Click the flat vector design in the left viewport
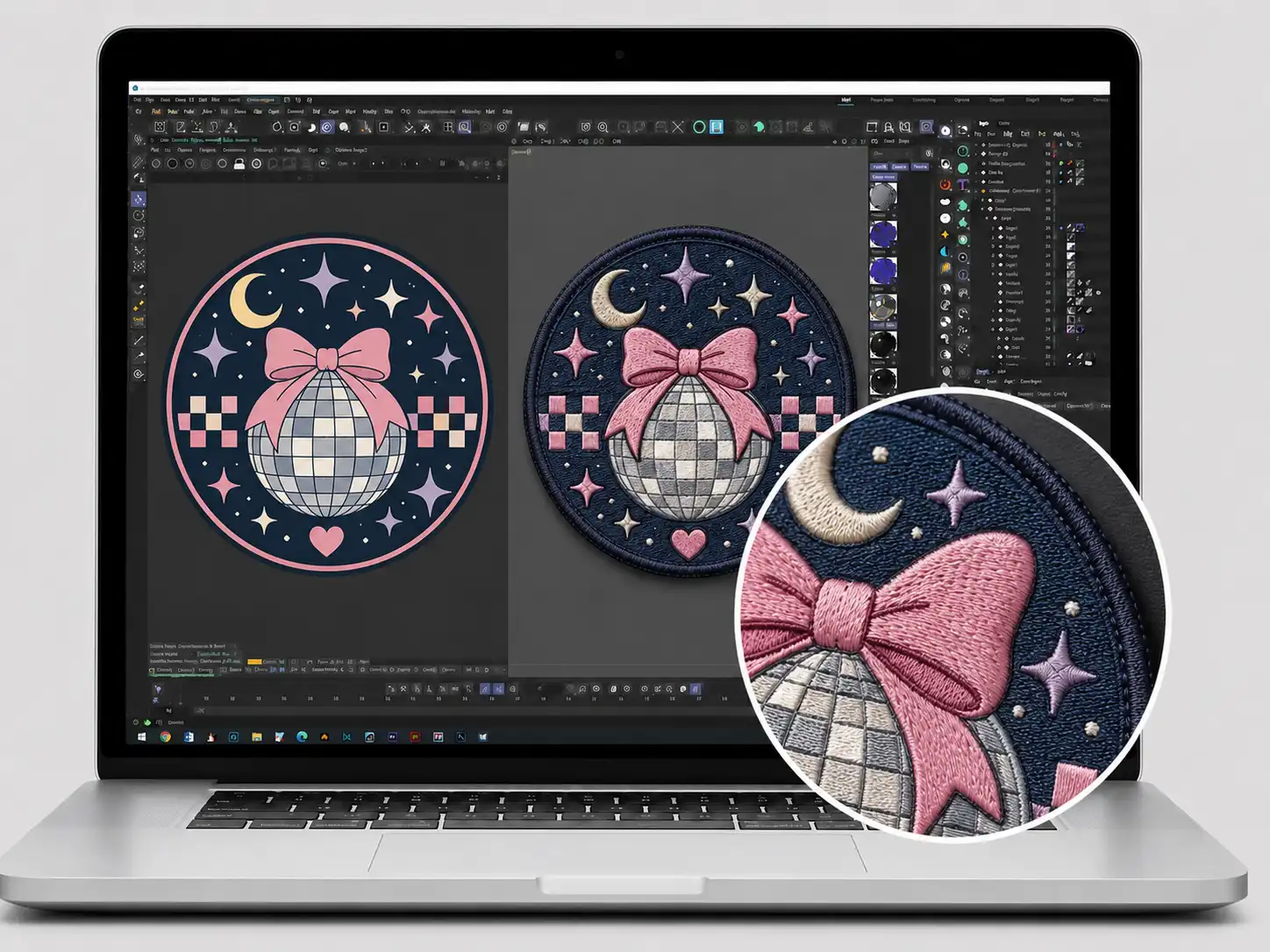Viewport: 1270px width, 952px height. (327, 404)
